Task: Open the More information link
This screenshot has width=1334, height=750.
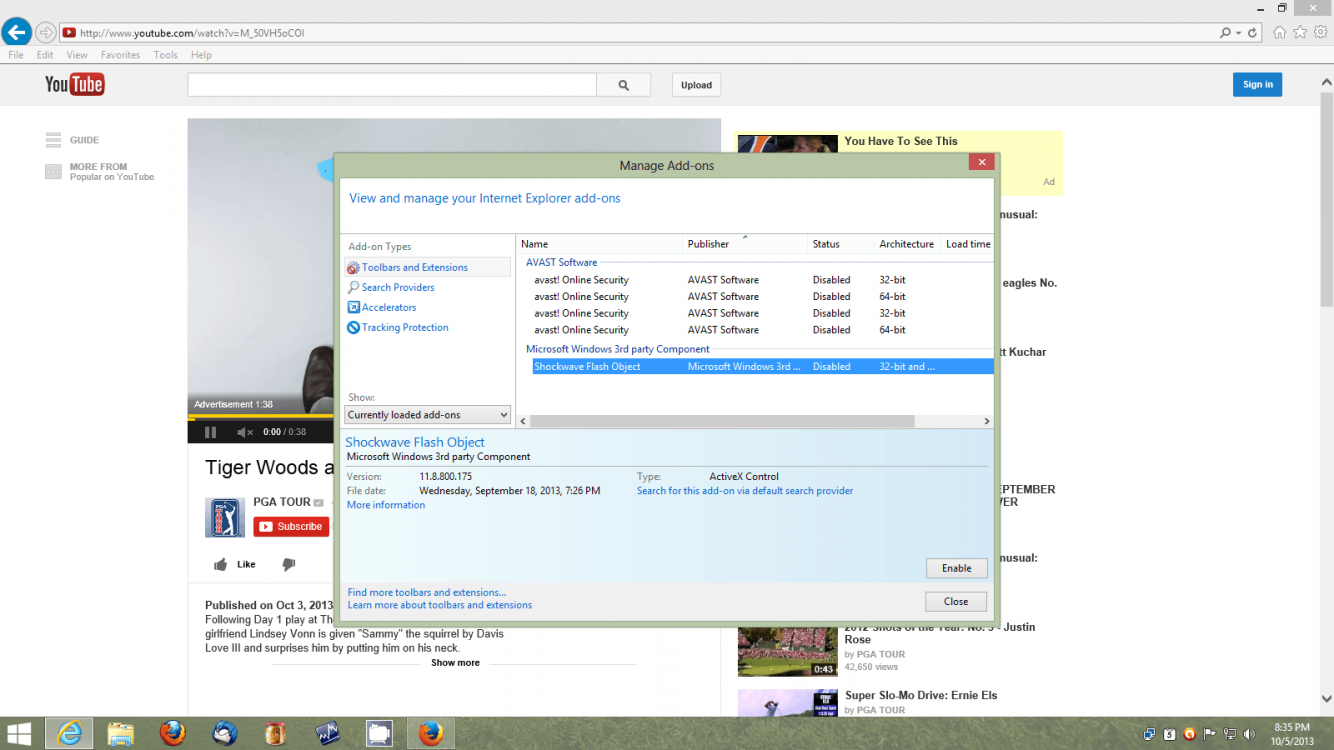Action: pyautogui.click(x=386, y=505)
